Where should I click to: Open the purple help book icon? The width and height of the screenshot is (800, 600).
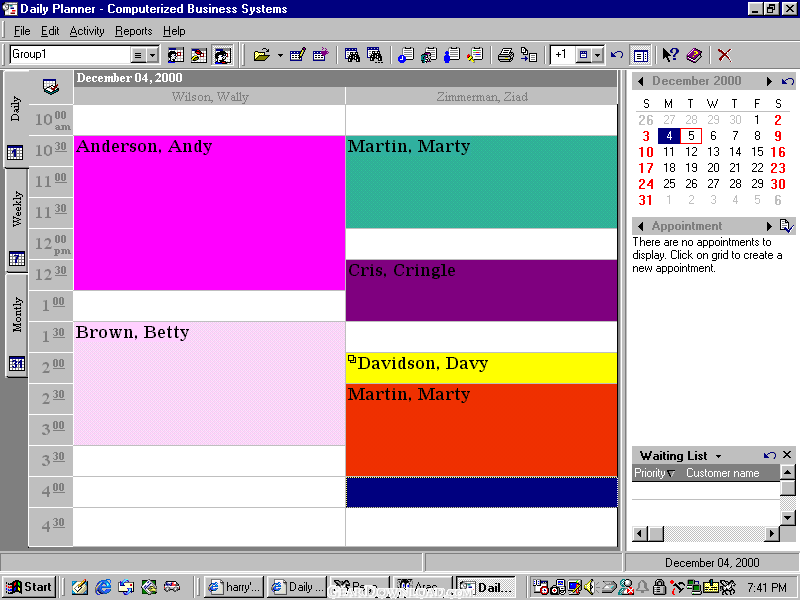[694, 55]
